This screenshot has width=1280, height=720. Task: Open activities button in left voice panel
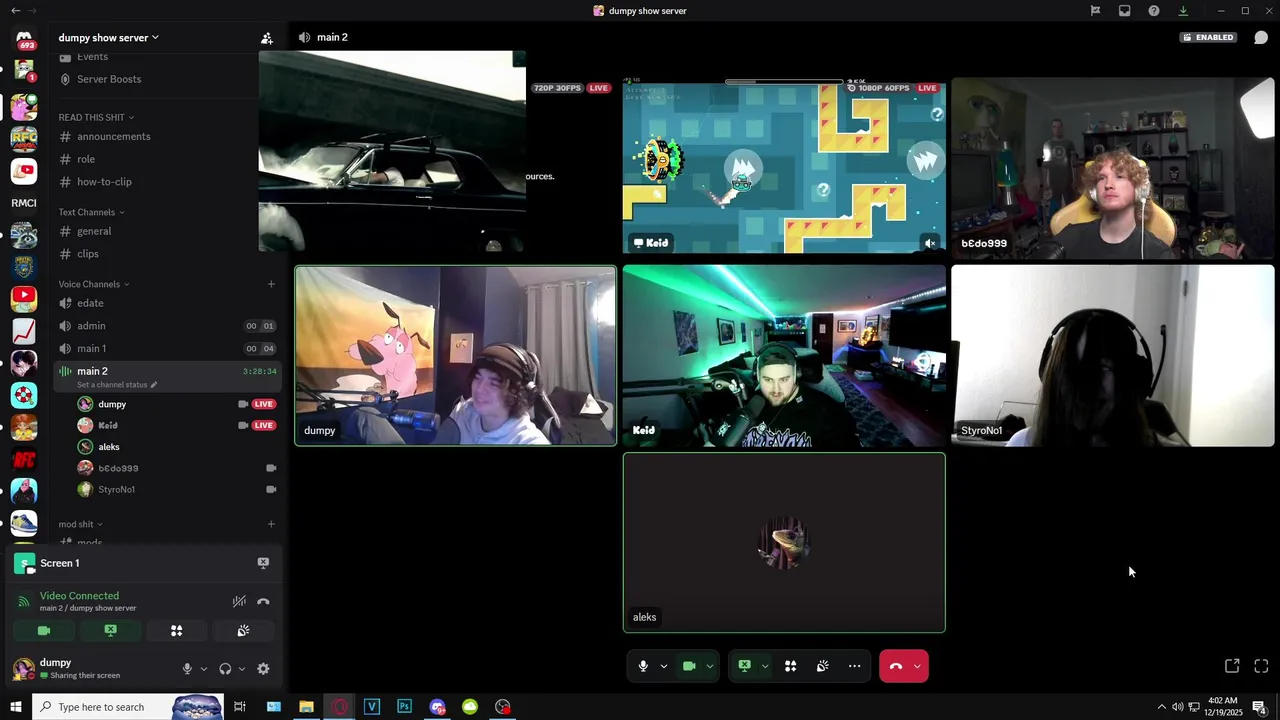click(176, 630)
